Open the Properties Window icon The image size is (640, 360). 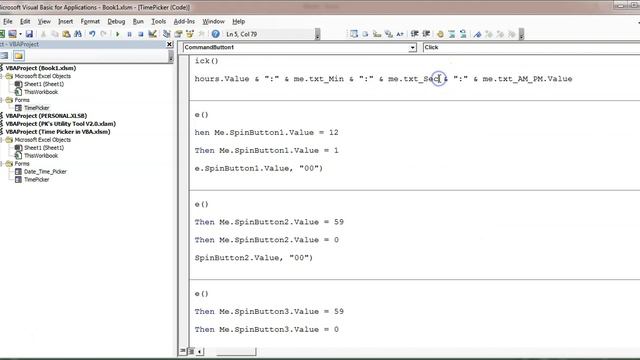point(178,34)
